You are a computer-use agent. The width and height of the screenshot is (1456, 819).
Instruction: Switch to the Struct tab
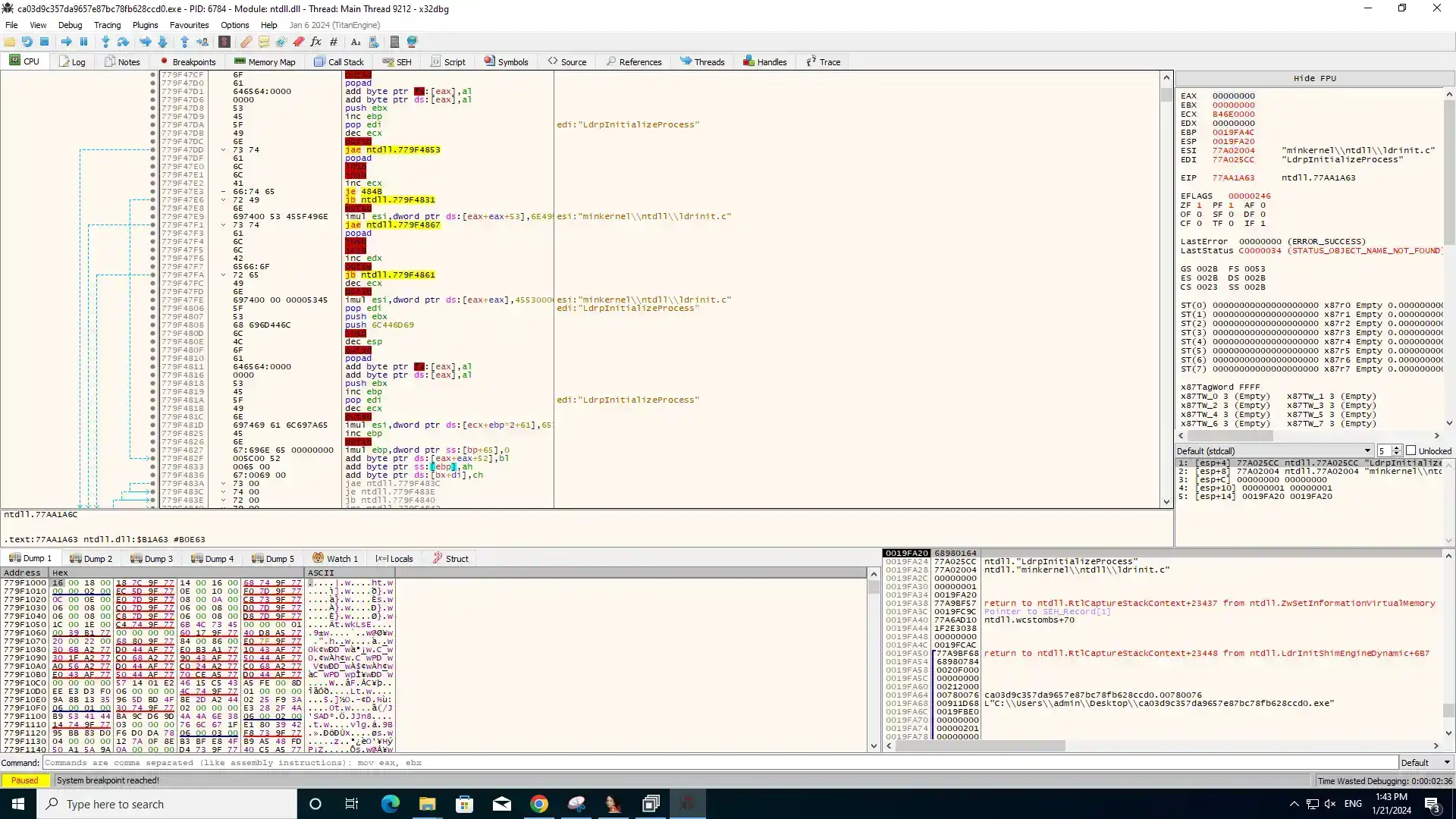click(x=450, y=558)
